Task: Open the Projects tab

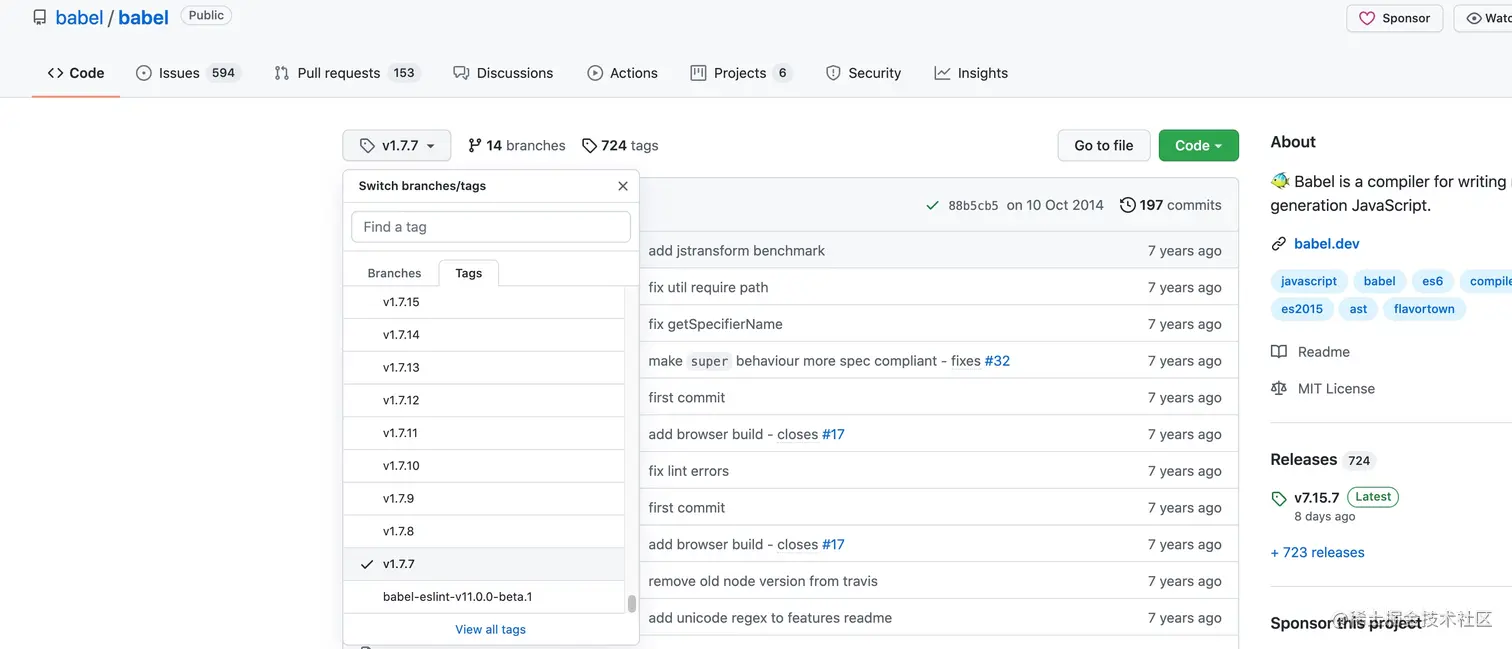Action: click(741, 73)
